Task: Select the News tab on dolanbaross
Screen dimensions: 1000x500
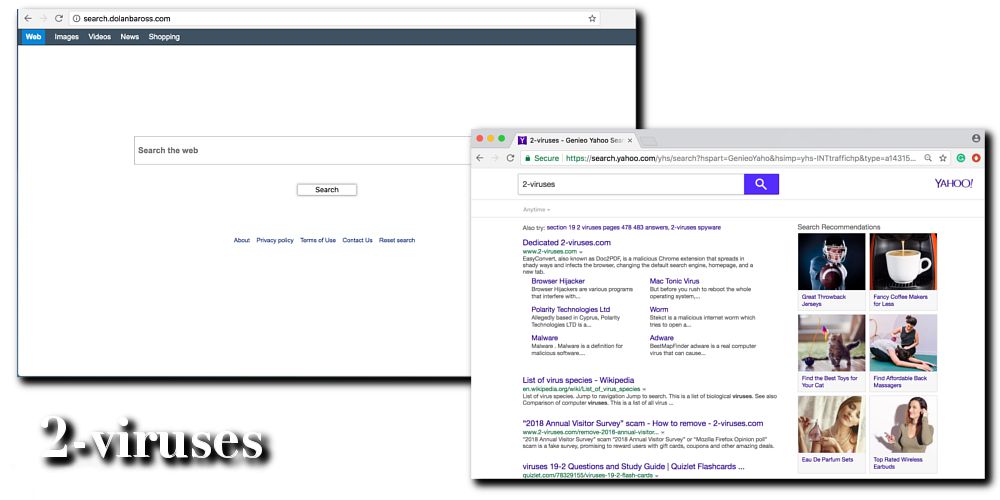Action: [x=129, y=37]
